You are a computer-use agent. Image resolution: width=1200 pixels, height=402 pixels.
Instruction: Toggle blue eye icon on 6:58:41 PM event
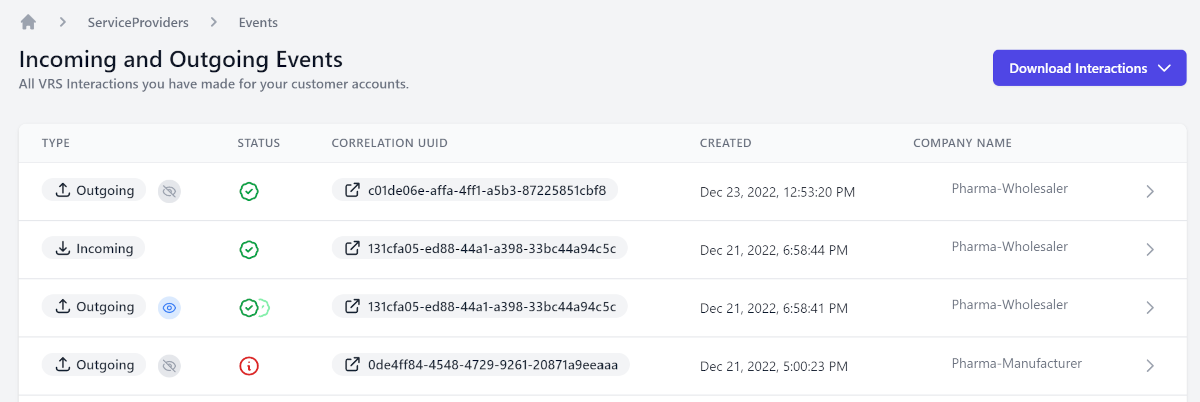[170, 308]
